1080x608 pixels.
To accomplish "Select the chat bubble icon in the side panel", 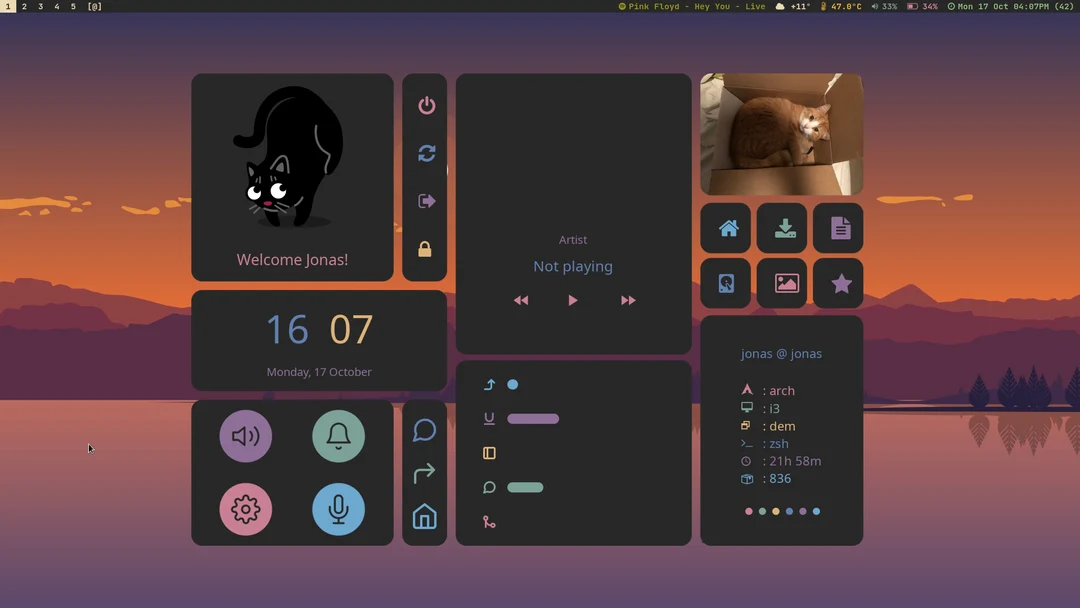I will (424, 430).
